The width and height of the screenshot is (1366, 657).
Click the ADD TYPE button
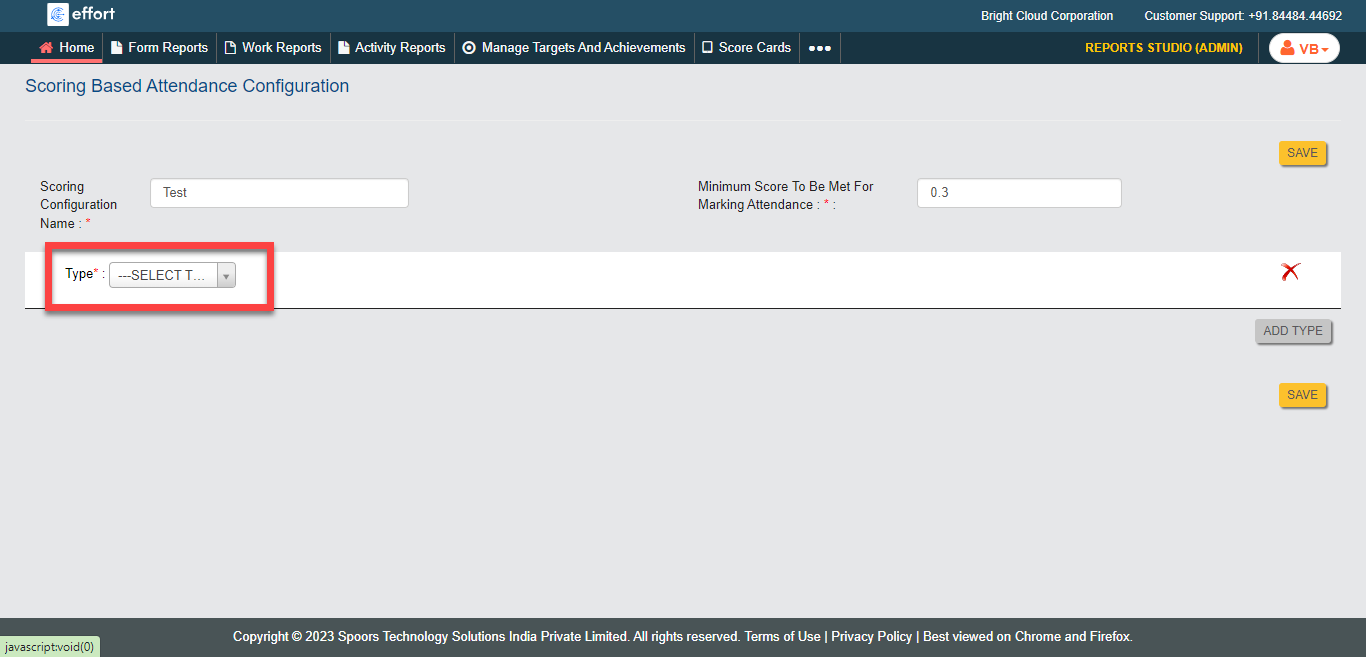click(x=1292, y=331)
